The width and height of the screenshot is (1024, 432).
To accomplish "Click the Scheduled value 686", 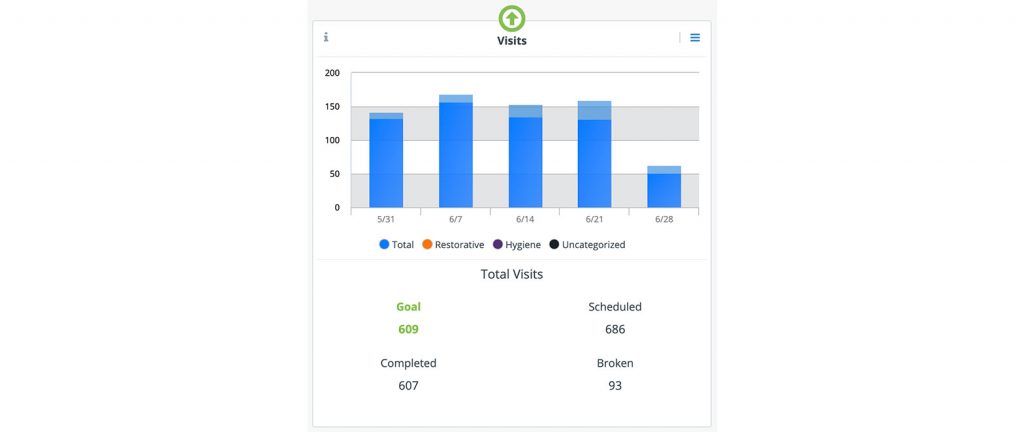I will 615,329.
